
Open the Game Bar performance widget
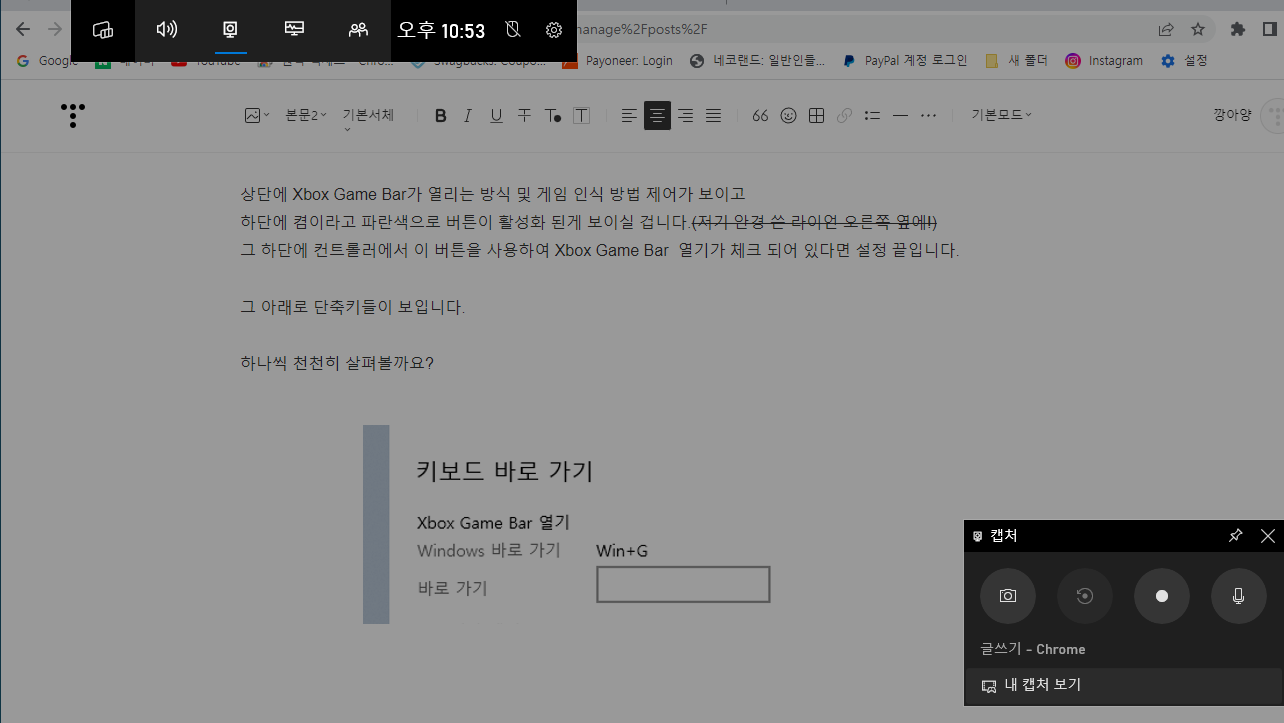click(294, 30)
